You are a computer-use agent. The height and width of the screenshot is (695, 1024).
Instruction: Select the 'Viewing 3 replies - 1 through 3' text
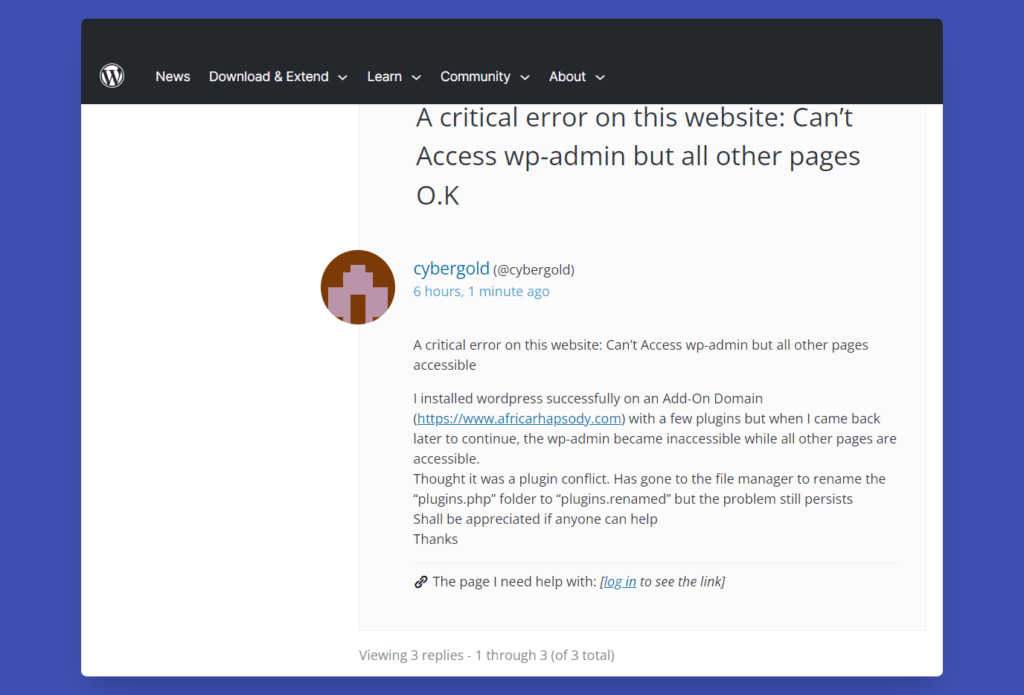coord(487,655)
